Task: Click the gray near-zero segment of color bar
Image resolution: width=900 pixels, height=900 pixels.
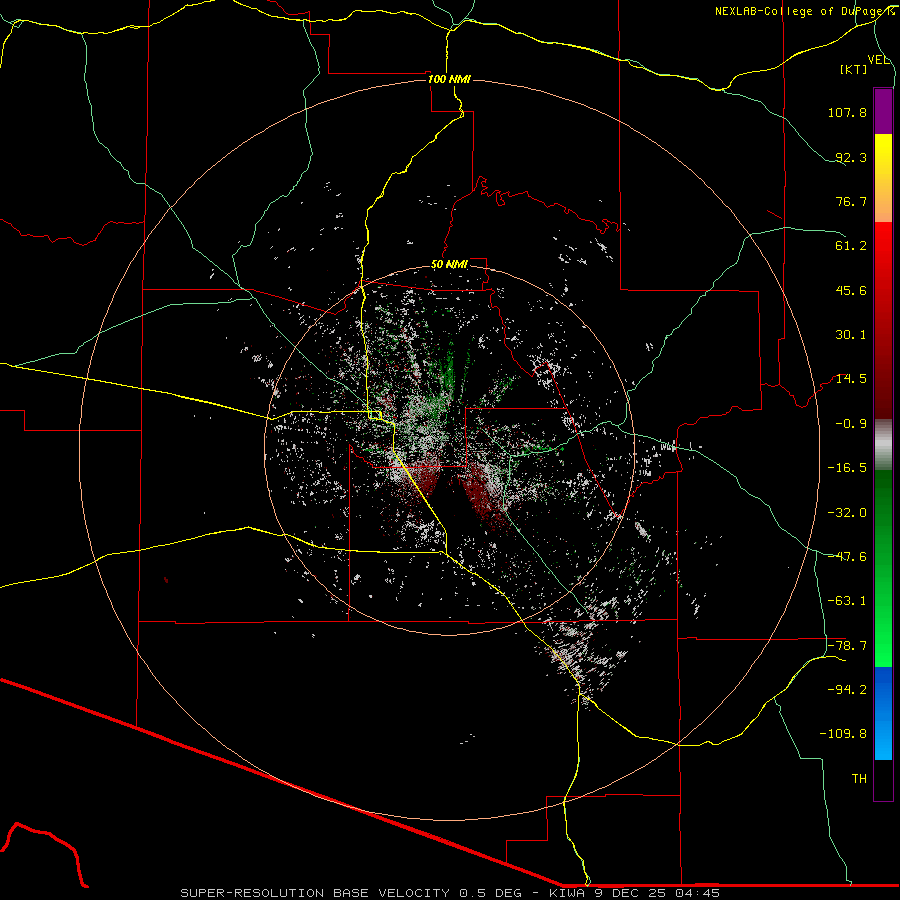Action: point(883,445)
